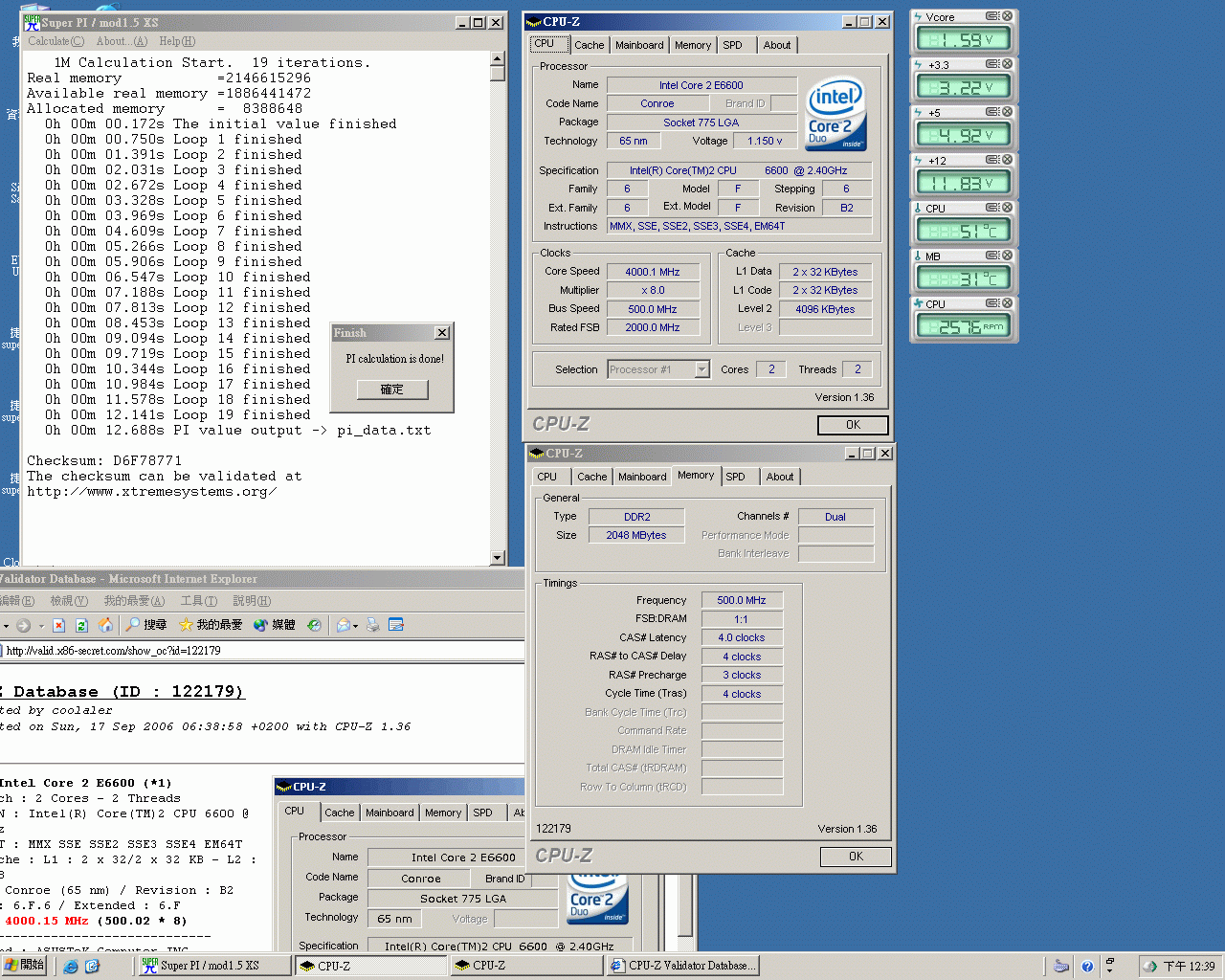Open the Mail button dropdown arrow in IE
This screenshot has width=1225, height=980.
tap(355, 626)
